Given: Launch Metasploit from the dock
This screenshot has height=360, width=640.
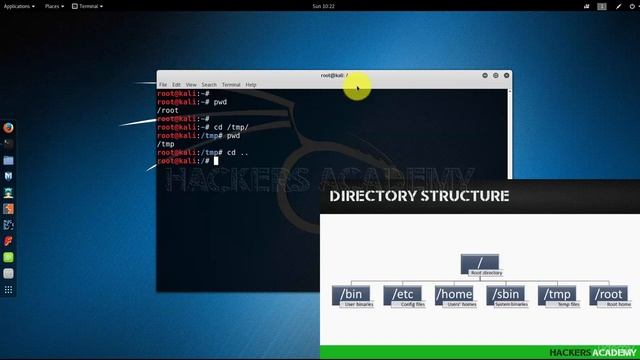Looking at the screenshot, I should click(8, 176).
